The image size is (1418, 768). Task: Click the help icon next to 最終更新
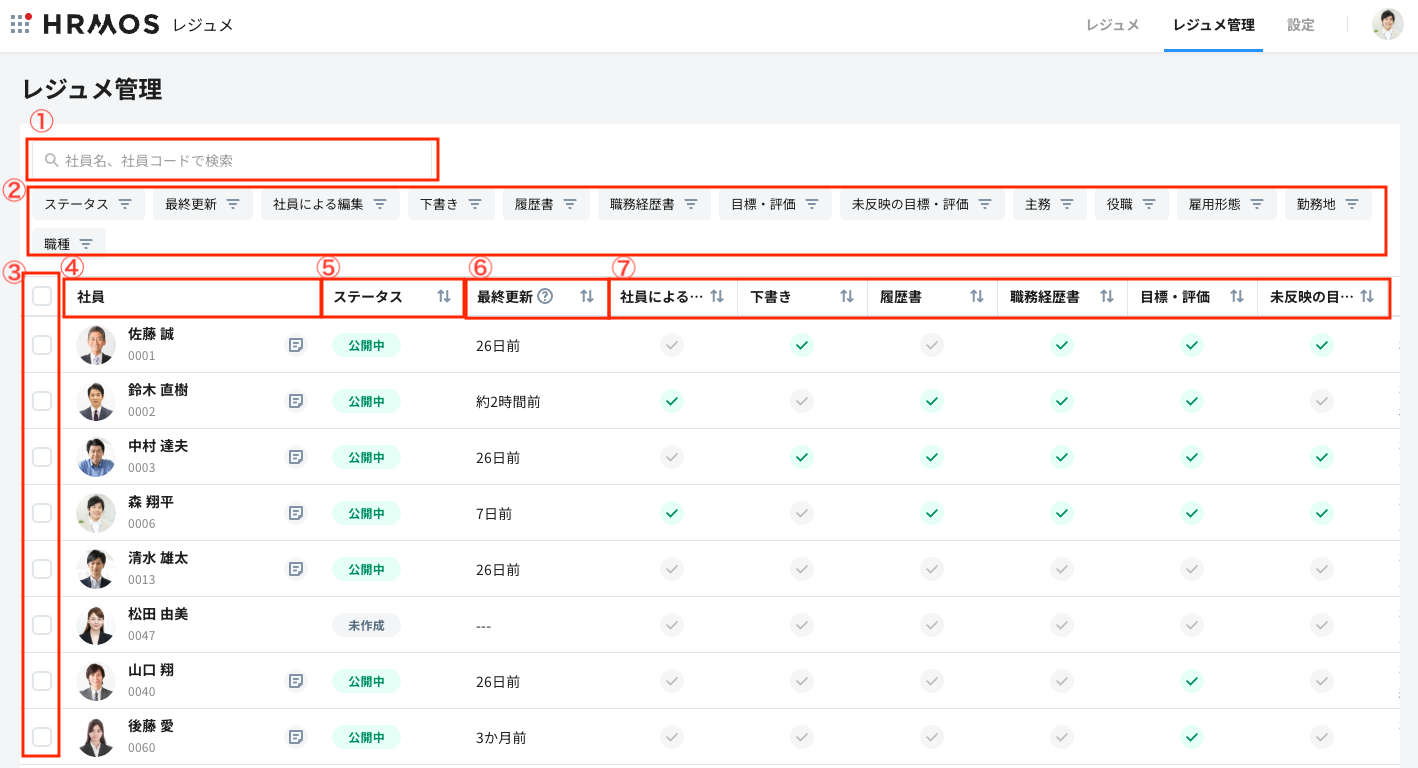pyautogui.click(x=545, y=297)
